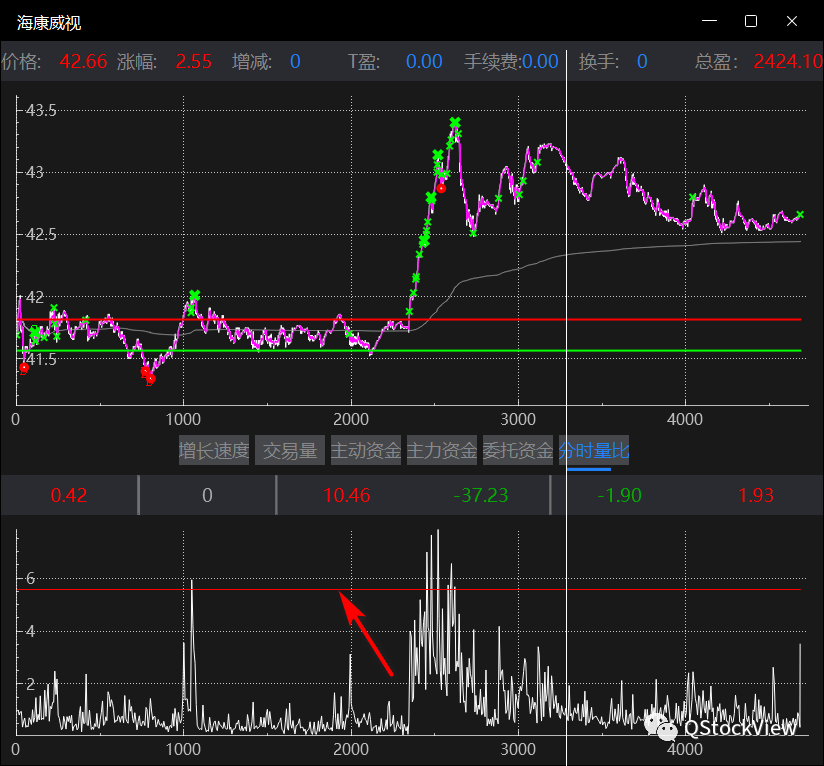Click the 0.42 value in indicator bar
Screen dimensions: 824x766
[69, 495]
